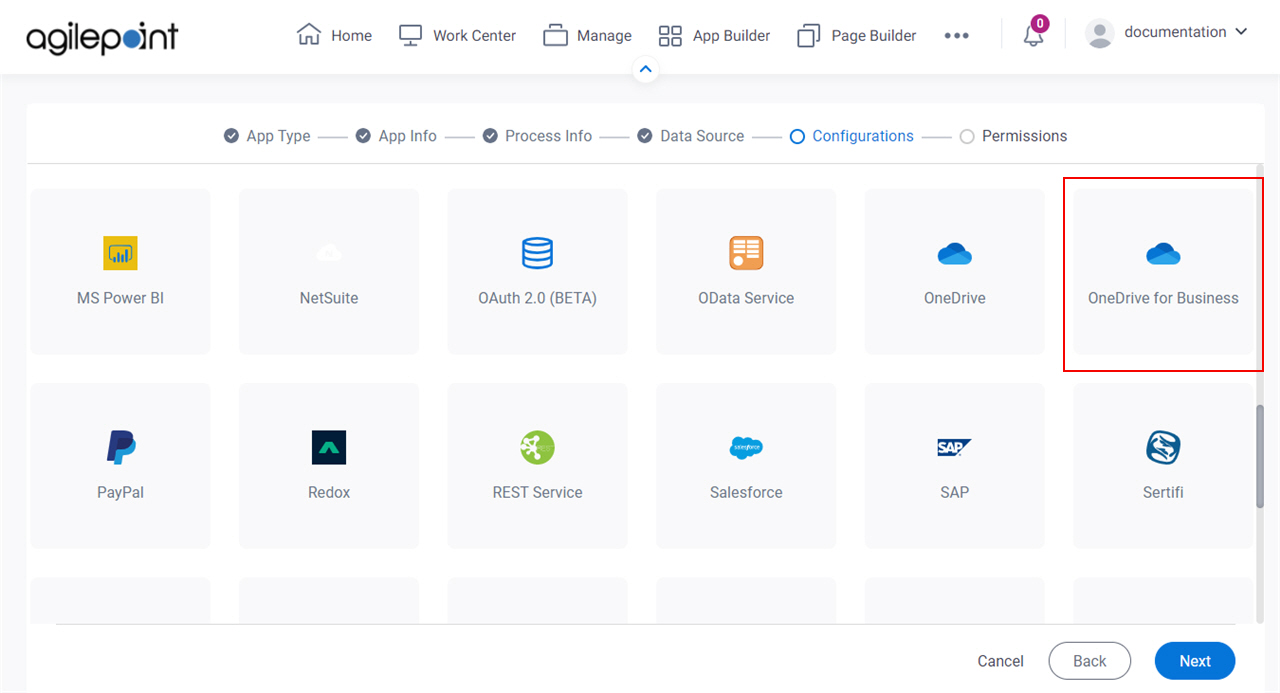Go to the Permissions step
Screen dimensions: 1280x693
click(1013, 136)
